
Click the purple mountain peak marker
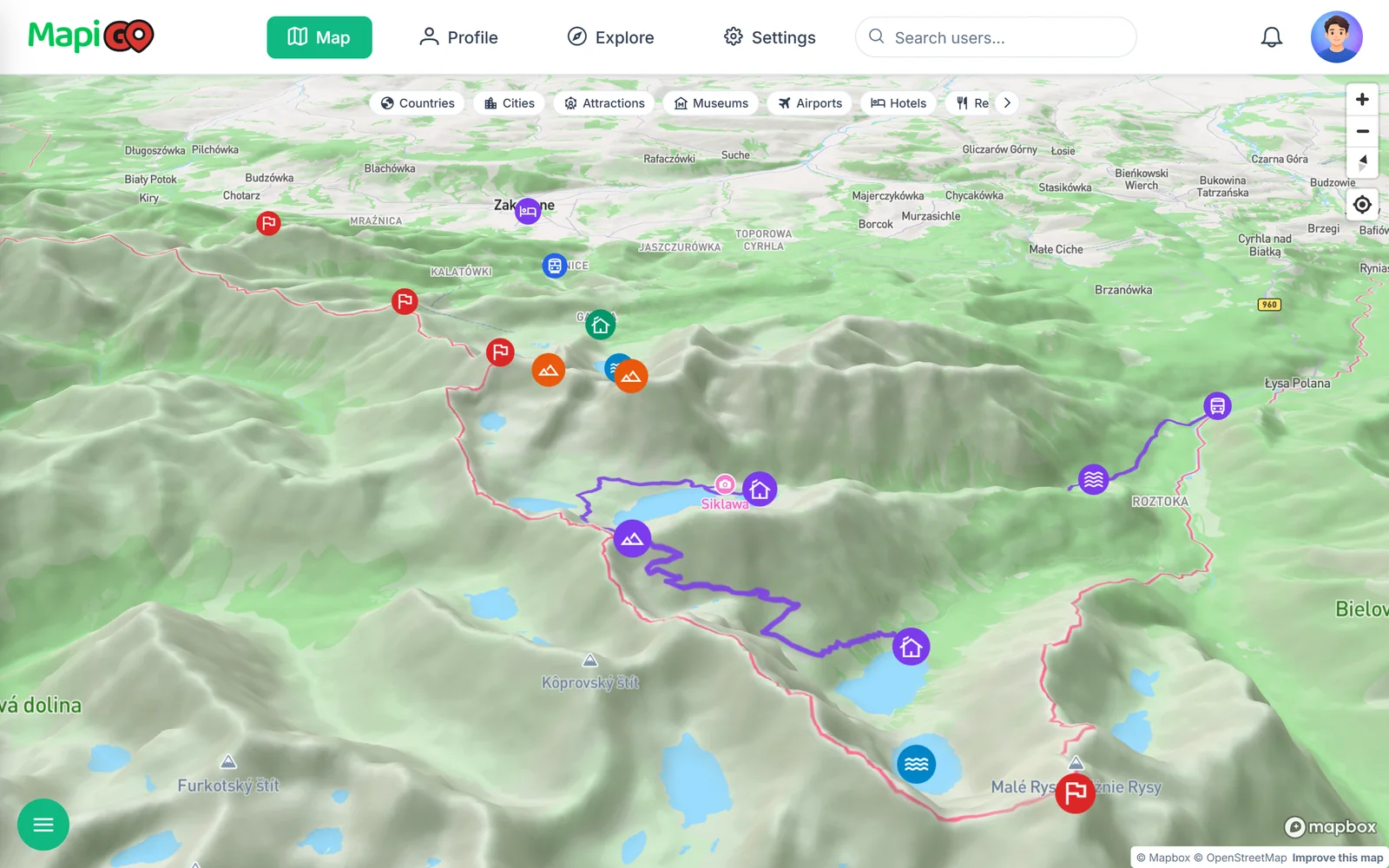pos(632,538)
